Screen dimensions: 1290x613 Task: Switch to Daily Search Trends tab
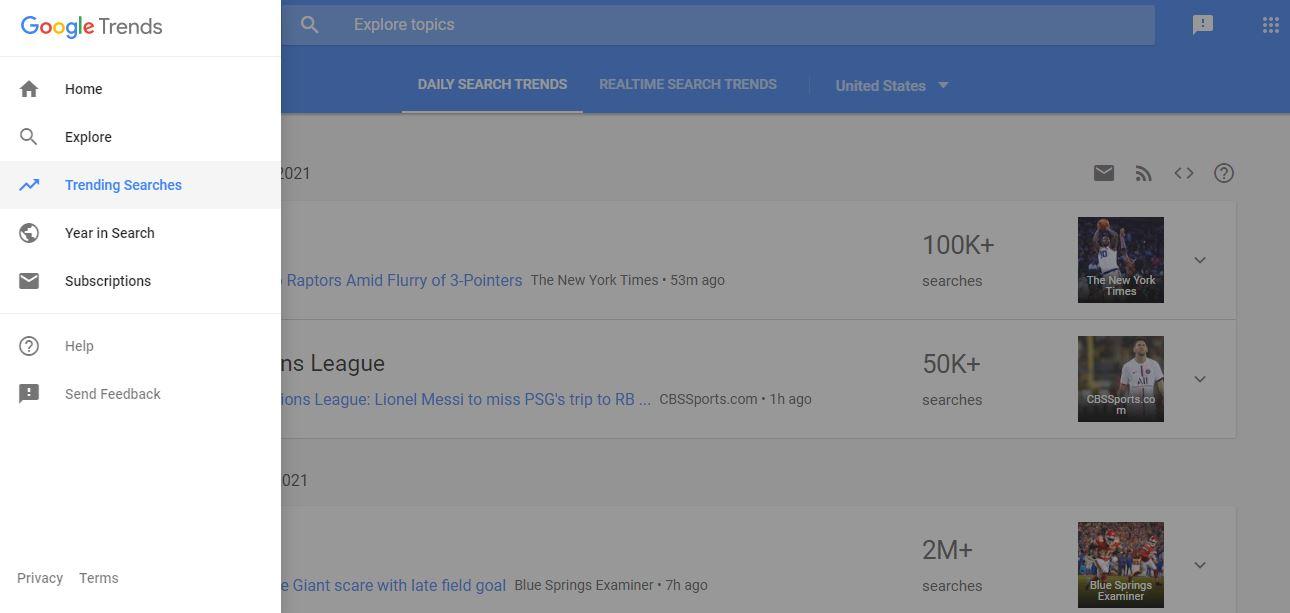(492, 85)
